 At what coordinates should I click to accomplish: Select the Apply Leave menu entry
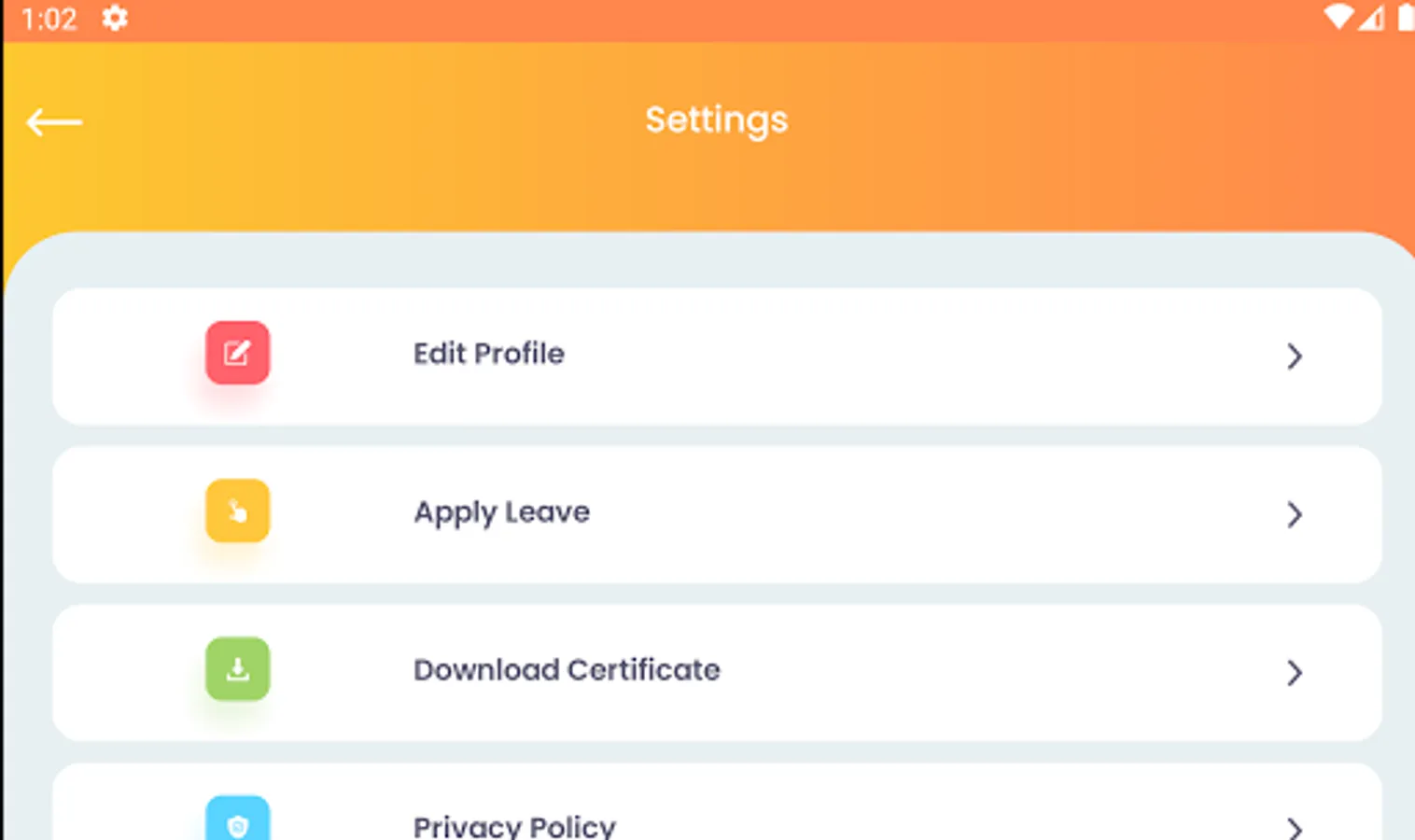pyautogui.click(x=502, y=512)
